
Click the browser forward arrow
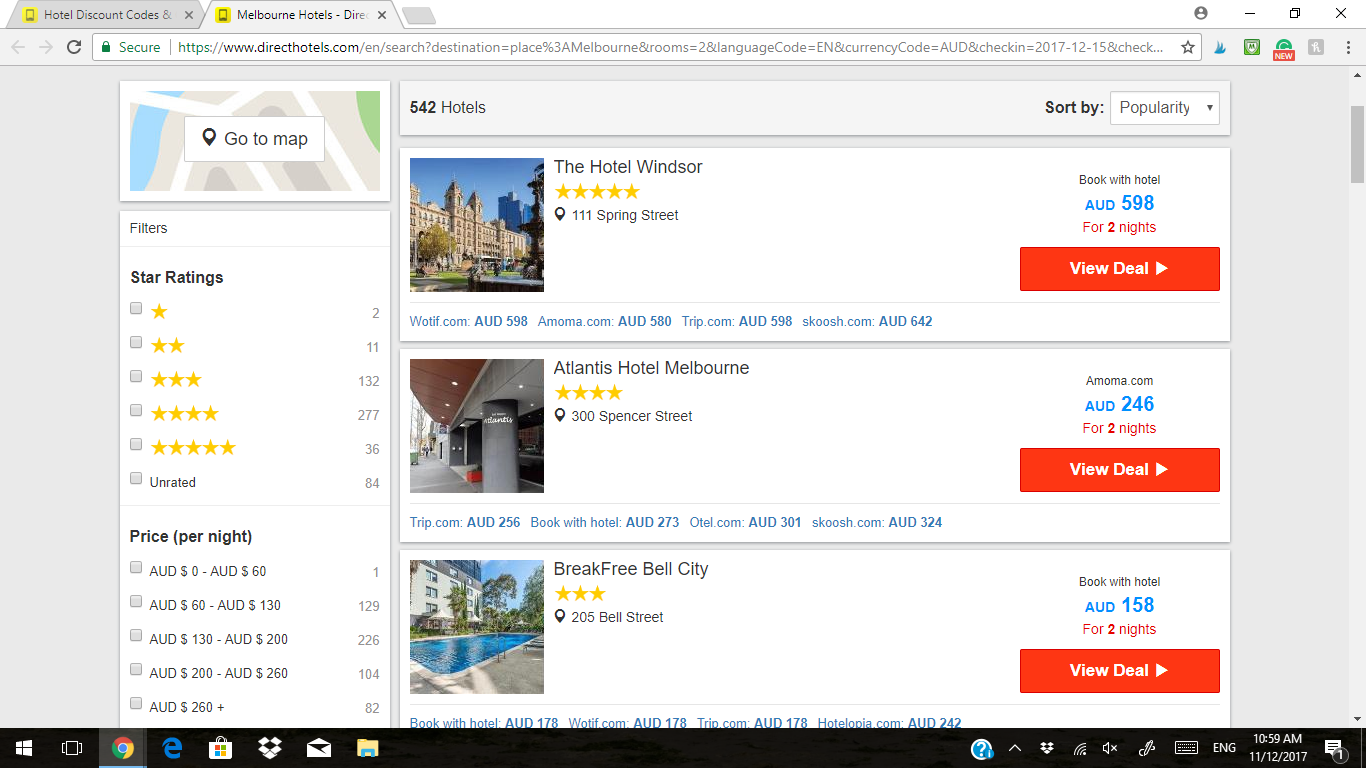[46, 47]
